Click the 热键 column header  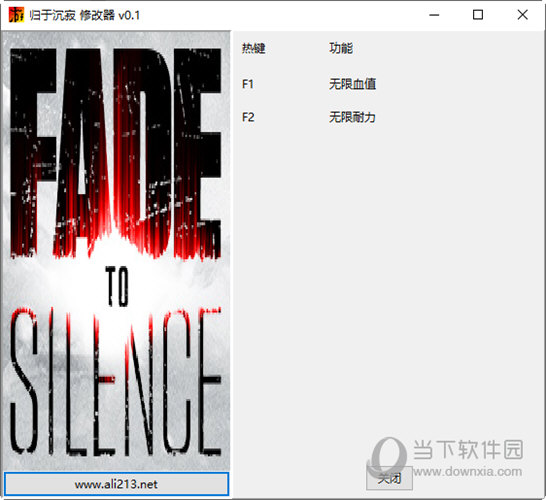[254, 48]
